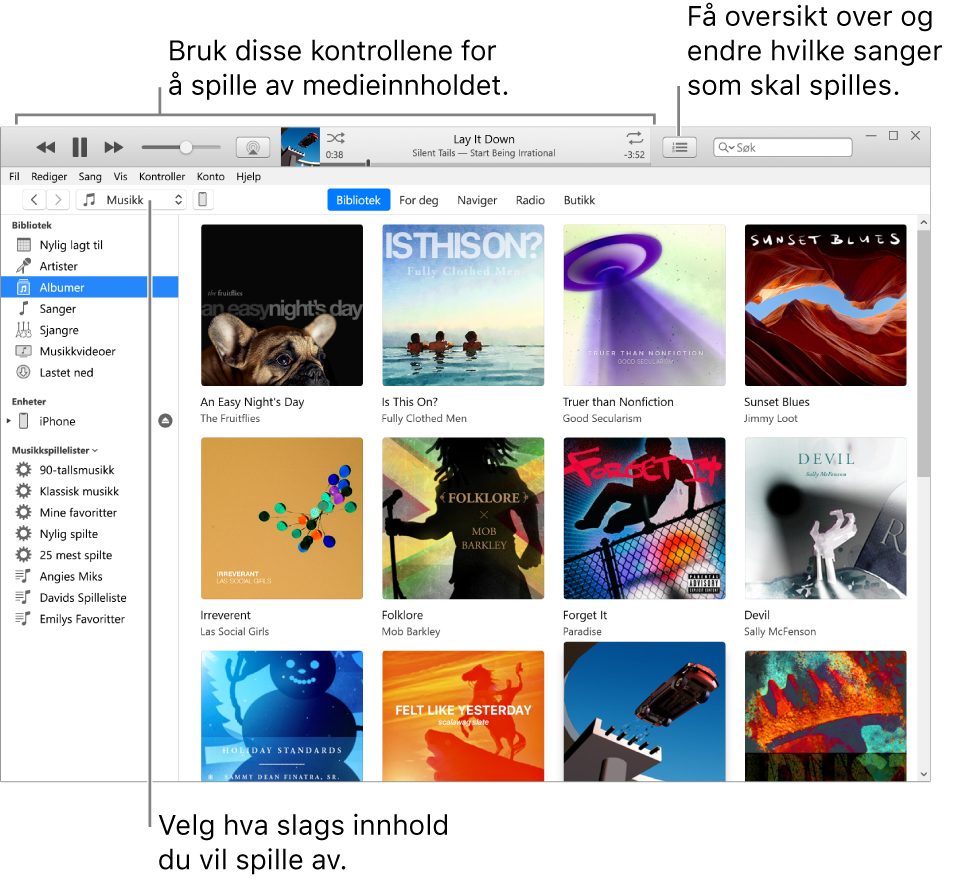Viewport: 955px width, 880px height.
Task: Open AirPlay output options
Action: 253,147
